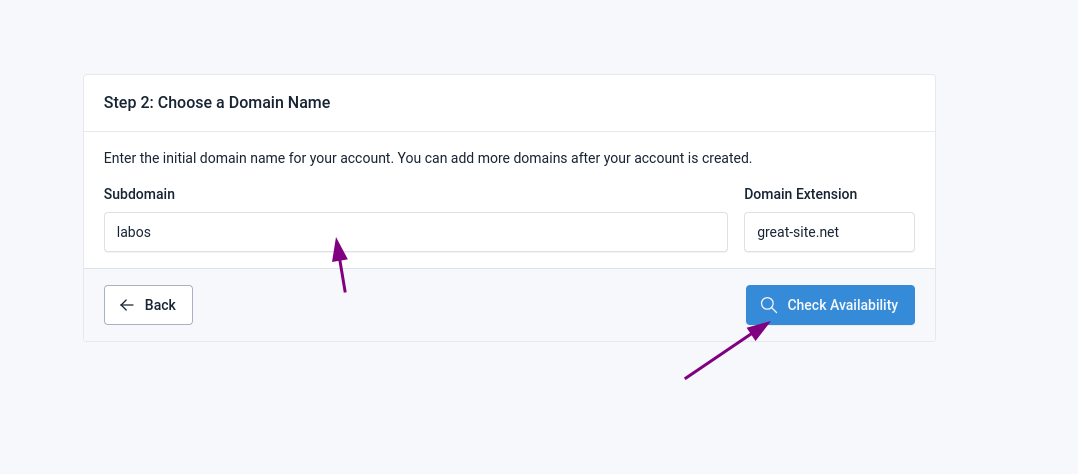Click the magnifying glass search icon
The width and height of the screenshot is (1078, 474).
[x=768, y=305]
